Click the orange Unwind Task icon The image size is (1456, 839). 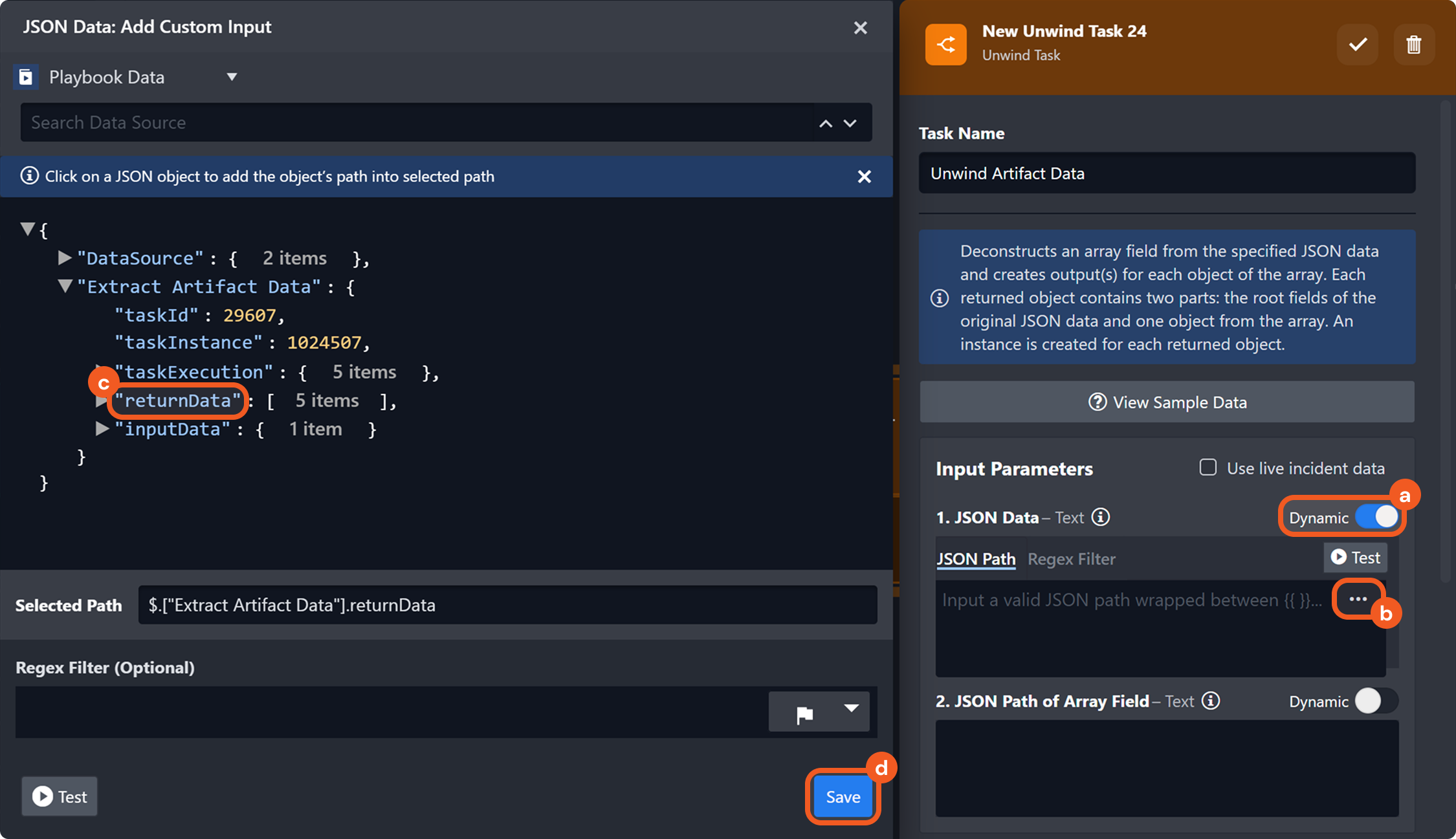(x=945, y=45)
